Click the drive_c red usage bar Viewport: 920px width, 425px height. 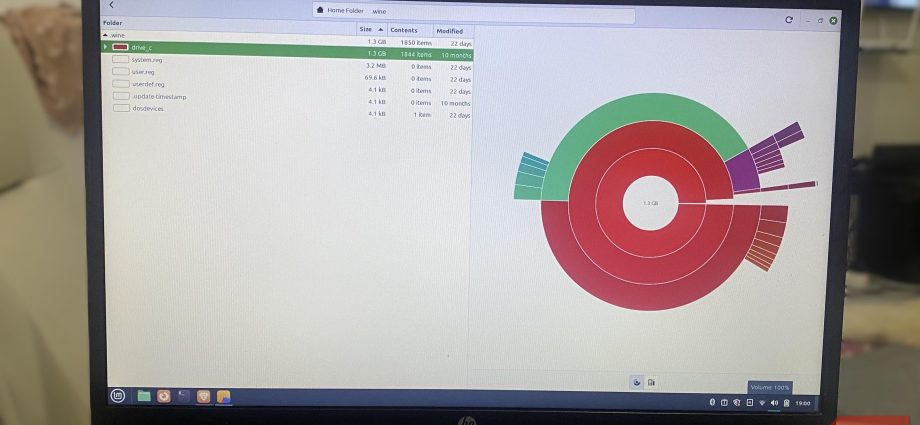point(120,47)
